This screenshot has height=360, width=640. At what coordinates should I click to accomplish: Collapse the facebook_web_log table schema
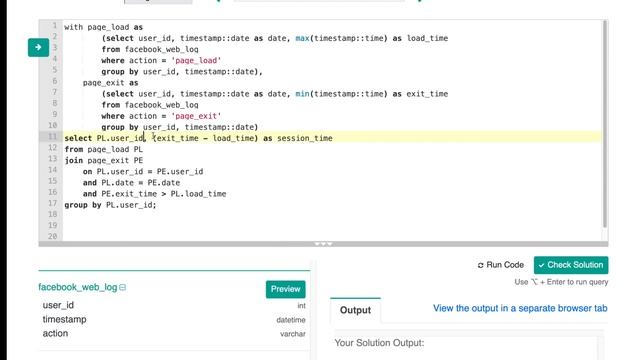tap(122, 287)
